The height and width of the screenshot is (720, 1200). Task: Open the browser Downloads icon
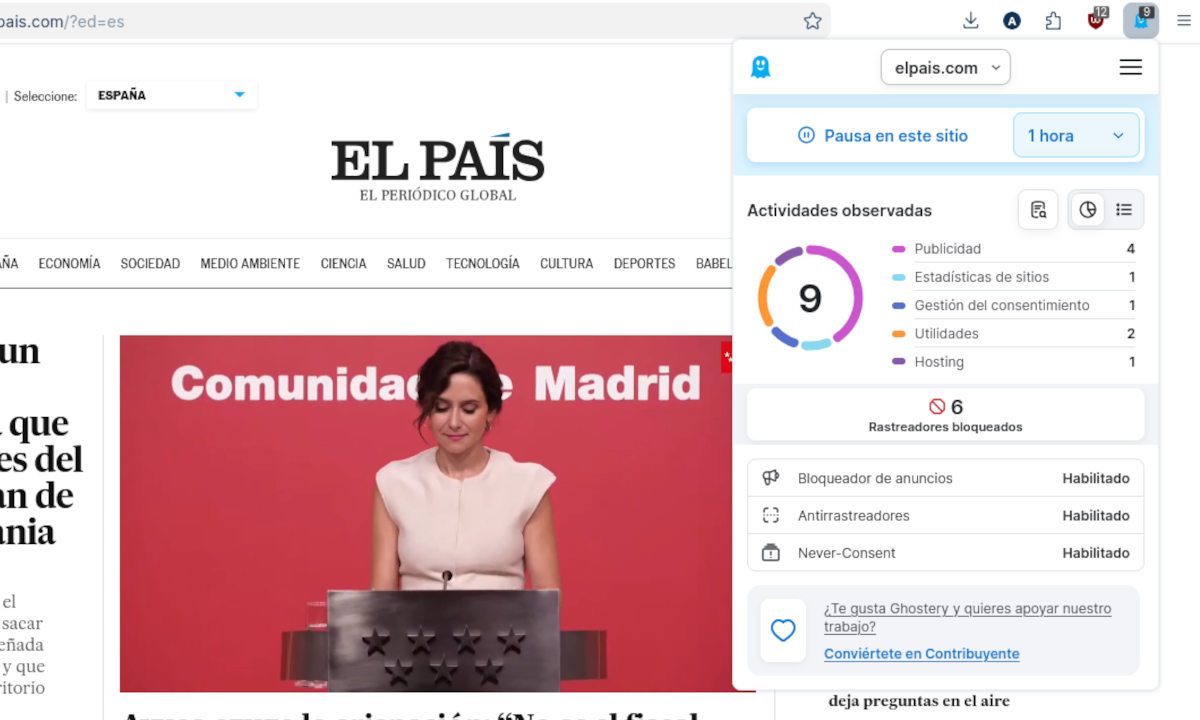(970, 20)
